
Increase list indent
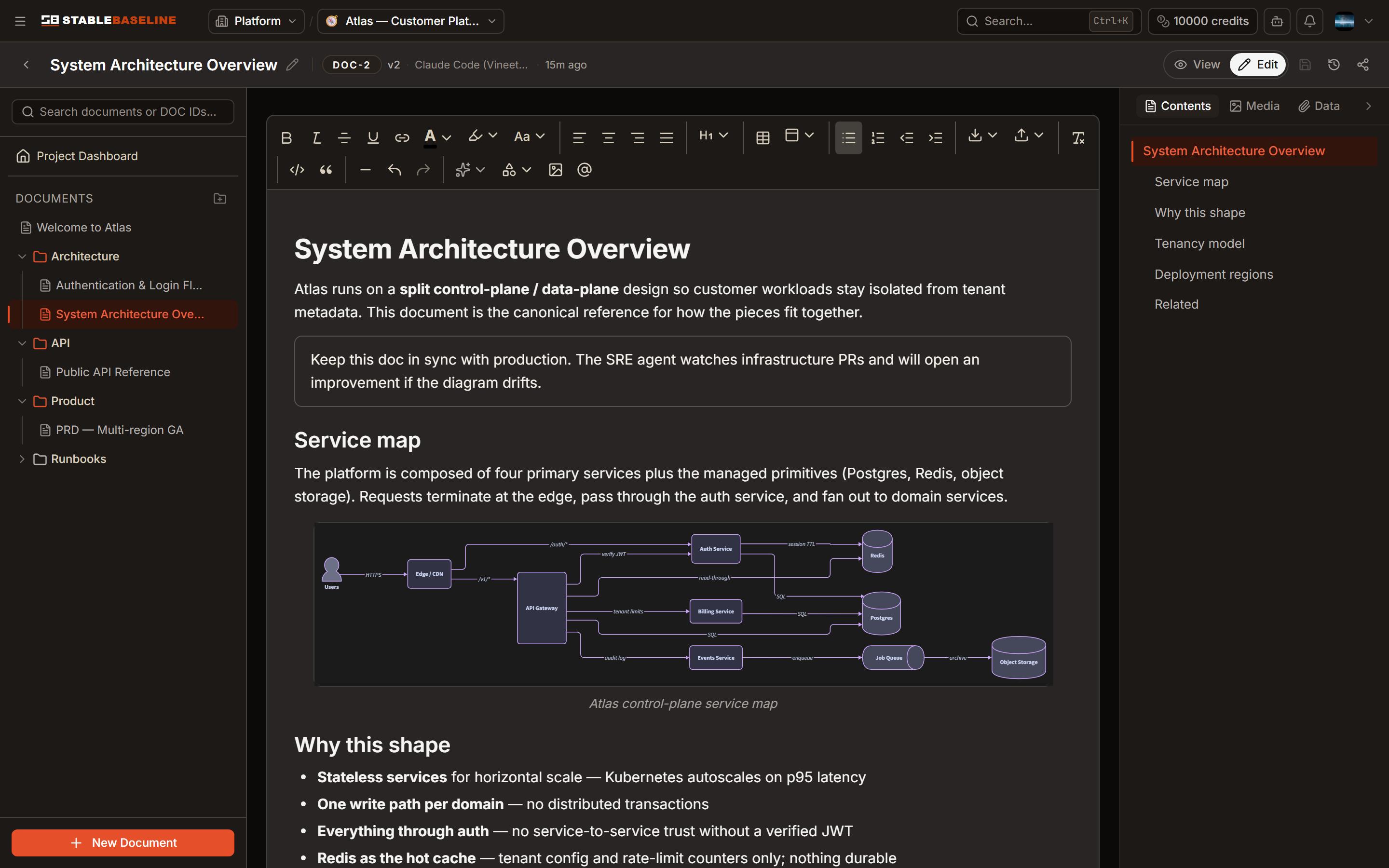tap(936, 138)
